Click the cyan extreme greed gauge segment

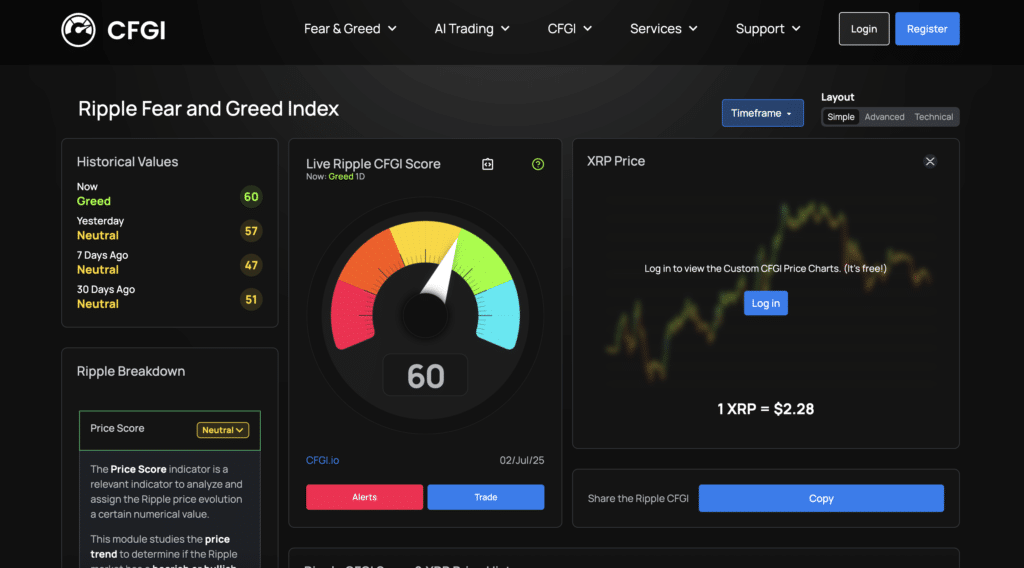coord(499,316)
